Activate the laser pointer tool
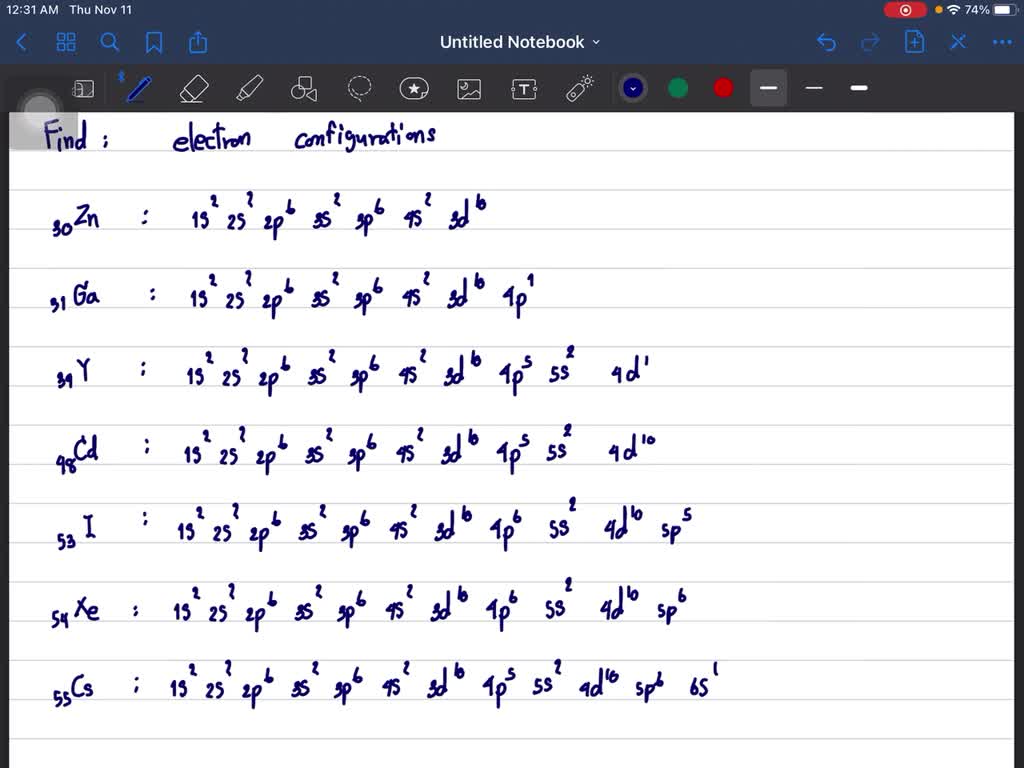This screenshot has width=1024, height=768. pyautogui.click(x=578, y=87)
